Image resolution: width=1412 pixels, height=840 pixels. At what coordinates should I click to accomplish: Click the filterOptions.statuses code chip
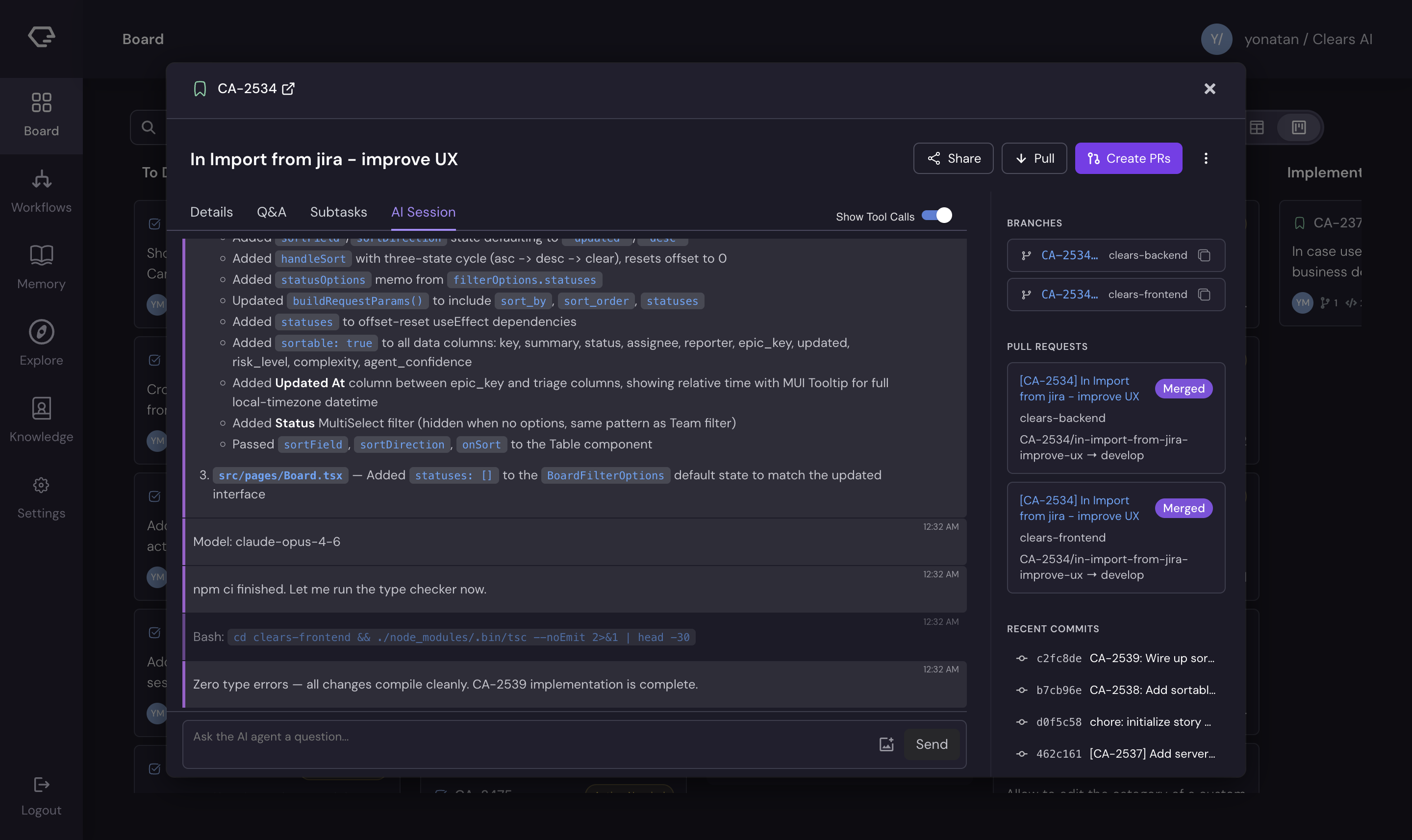point(524,280)
